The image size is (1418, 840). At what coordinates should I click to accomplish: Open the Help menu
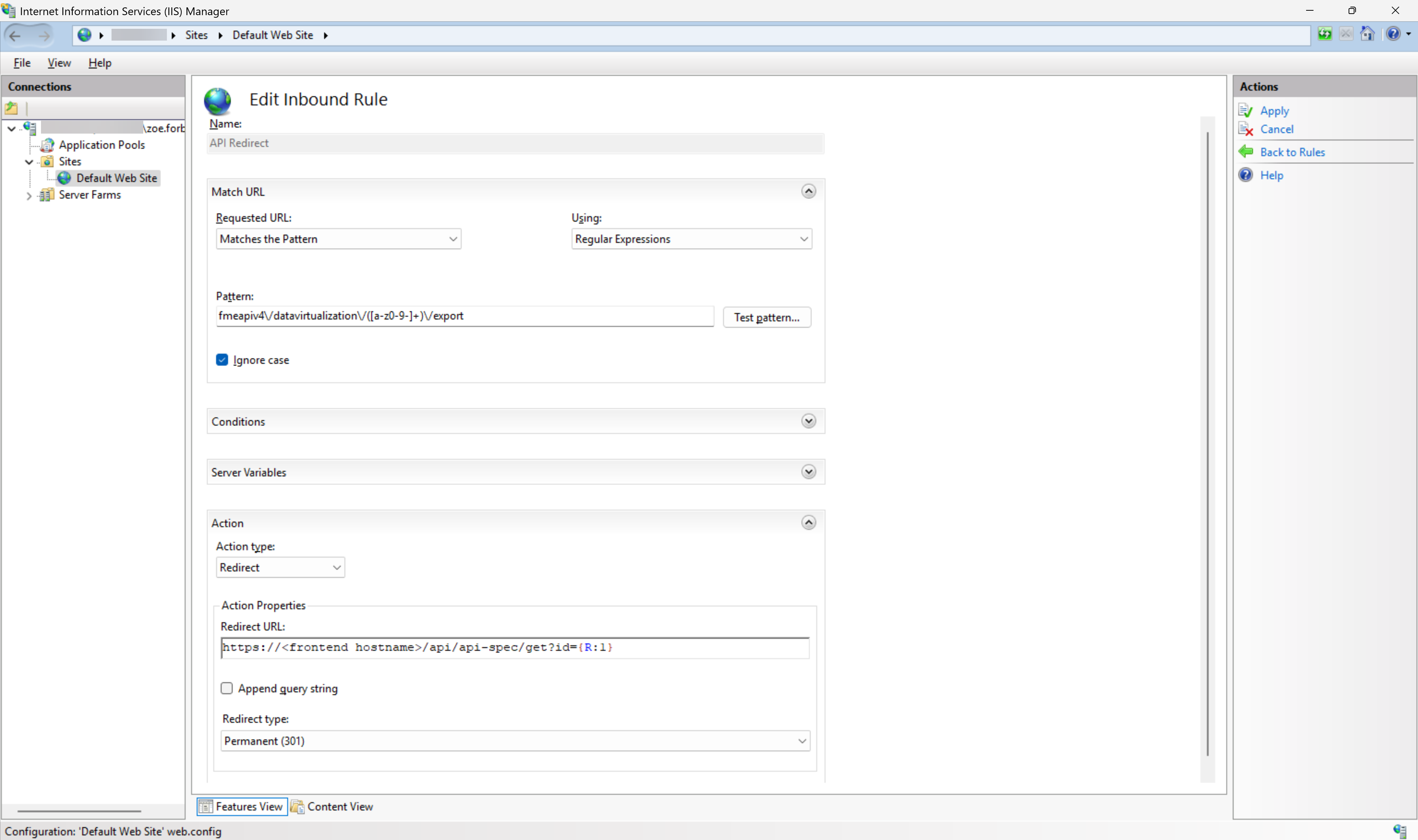(x=100, y=63)
